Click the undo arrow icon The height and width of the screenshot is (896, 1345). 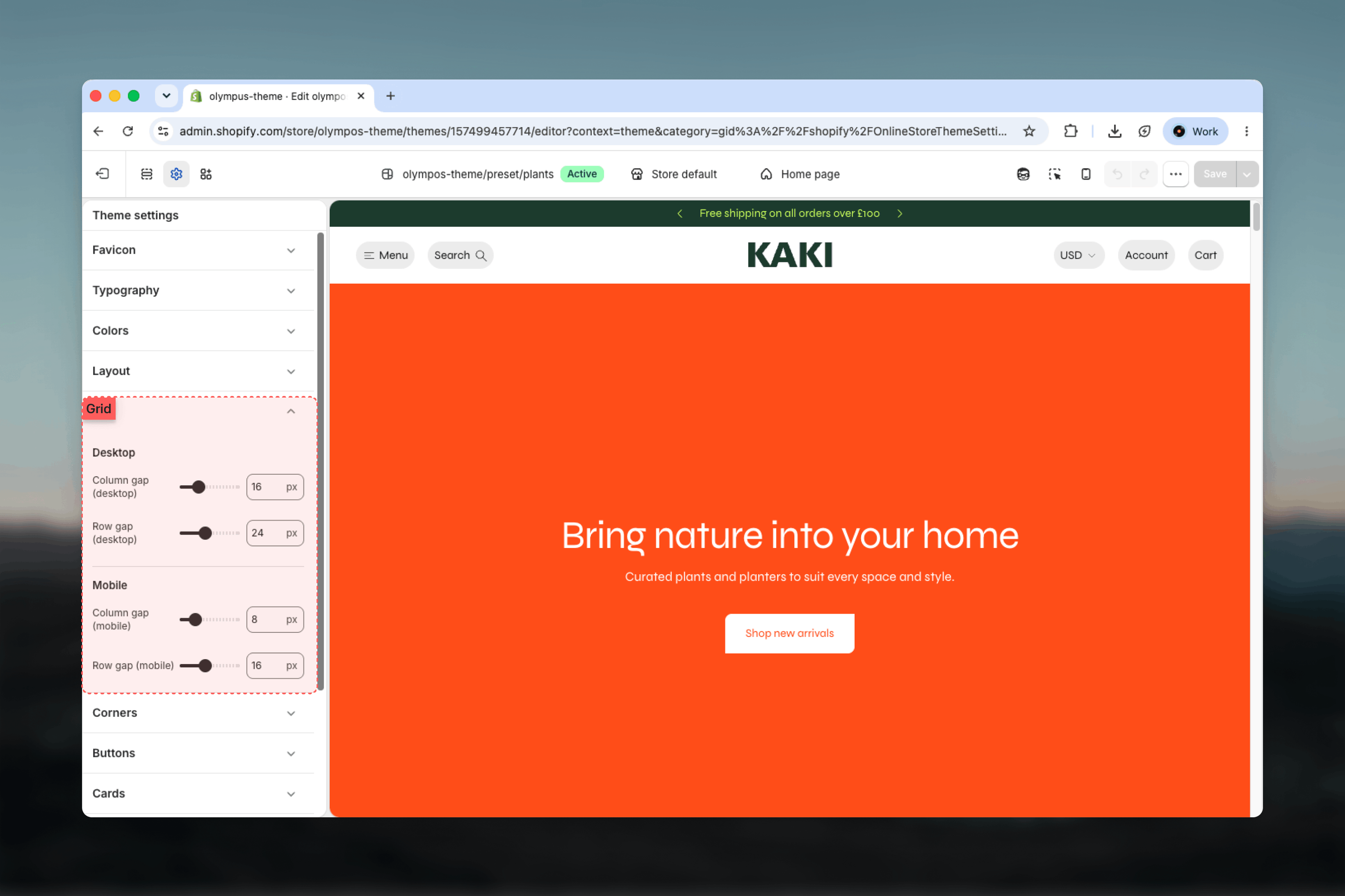click(1117, 174)
